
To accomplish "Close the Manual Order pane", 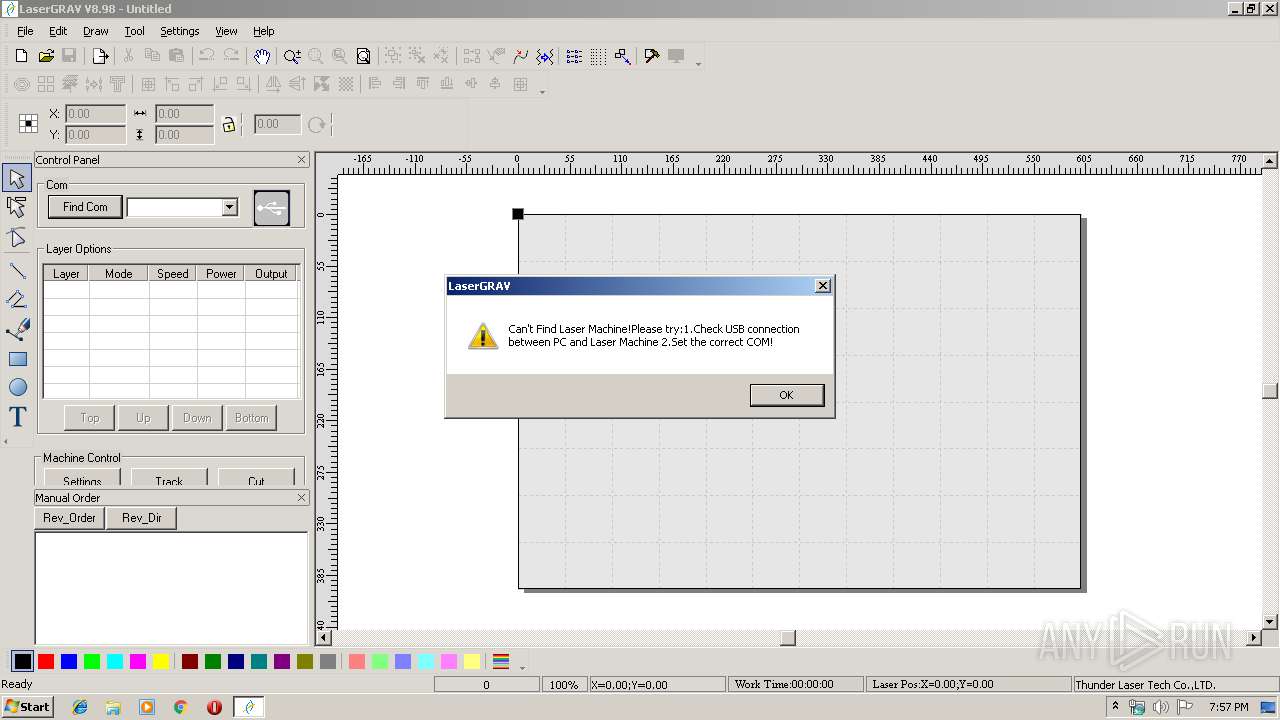I will tap(302, 497).
